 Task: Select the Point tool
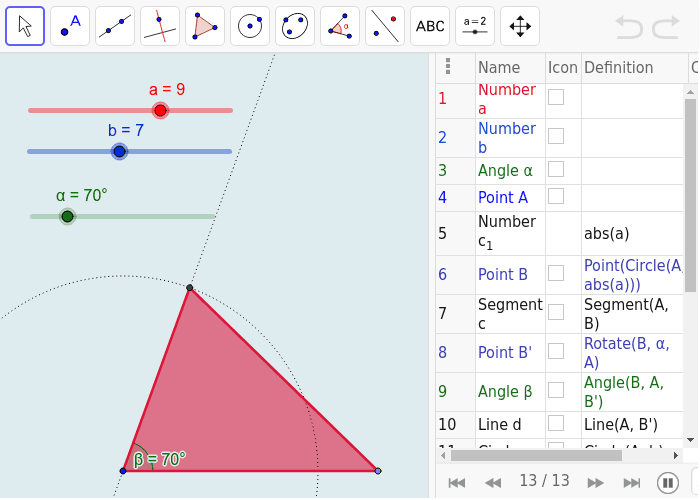coord(70,26)
